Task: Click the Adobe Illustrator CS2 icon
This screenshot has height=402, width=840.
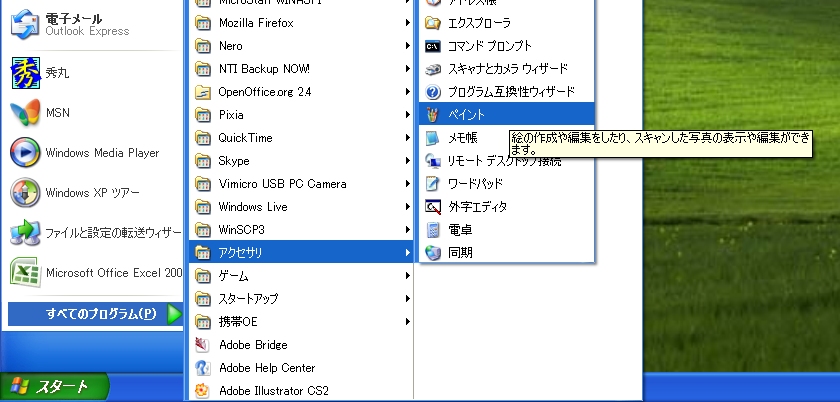Action: (202, 391)
